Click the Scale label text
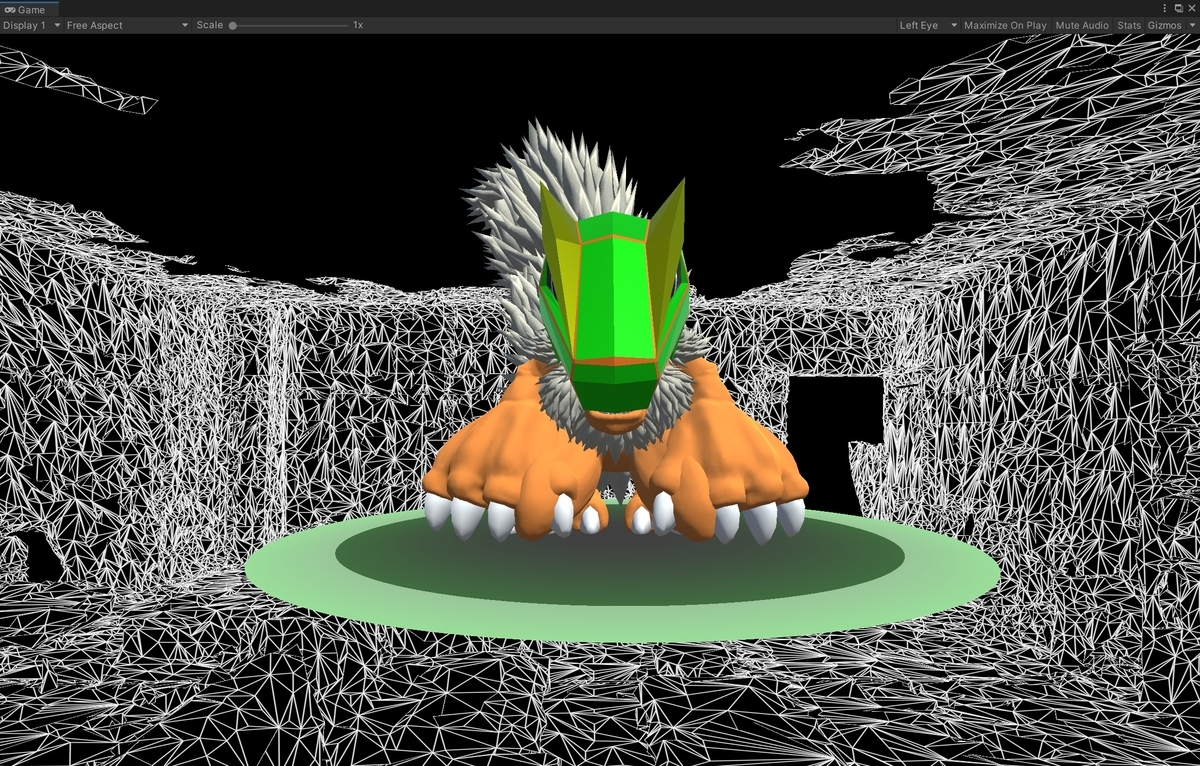This screenshot has width=1200, height=766. point(209,25)
